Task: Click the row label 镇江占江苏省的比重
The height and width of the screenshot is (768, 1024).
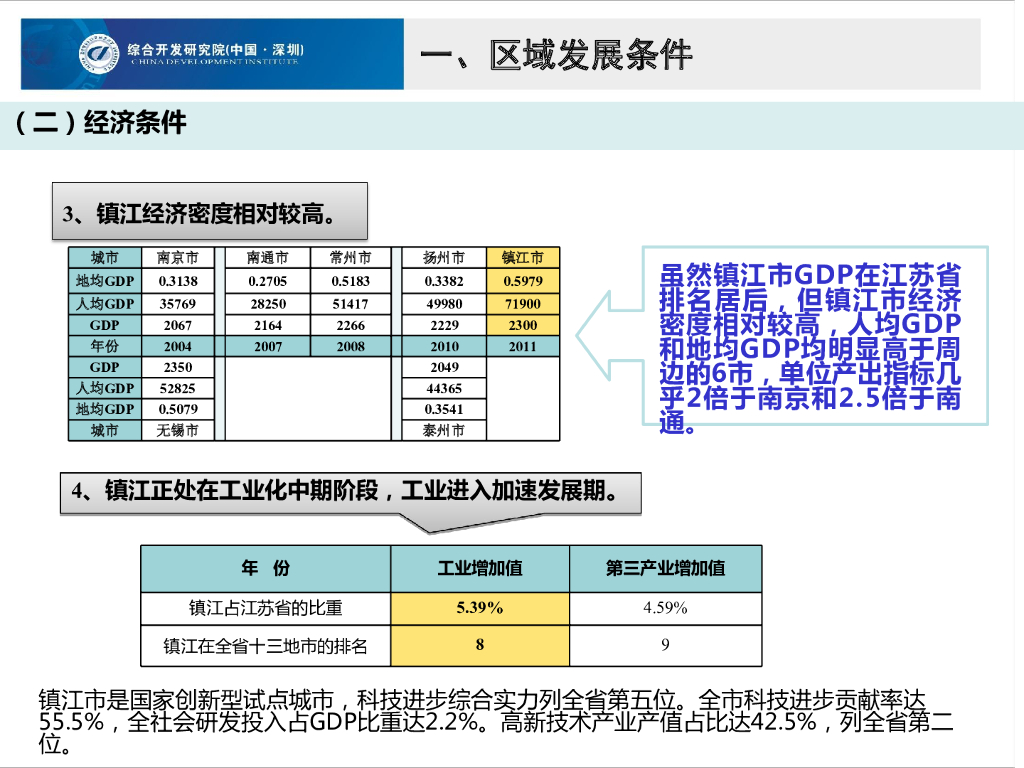Action: click(266, 608)
